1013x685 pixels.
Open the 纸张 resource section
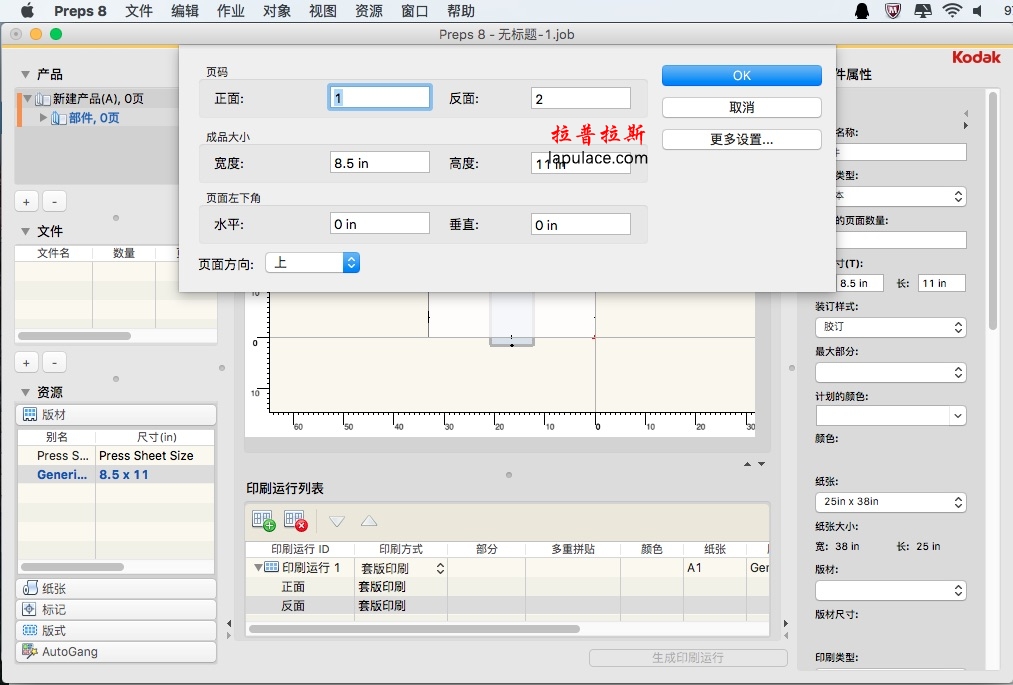[116, 589]
